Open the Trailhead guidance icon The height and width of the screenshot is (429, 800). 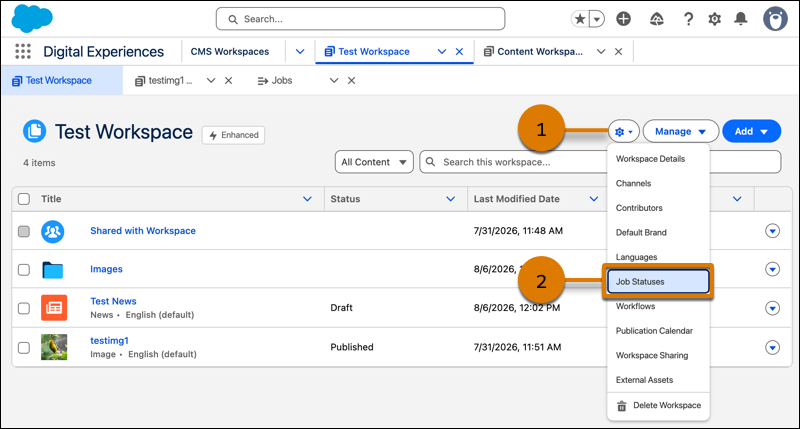(x=657, y=19)
